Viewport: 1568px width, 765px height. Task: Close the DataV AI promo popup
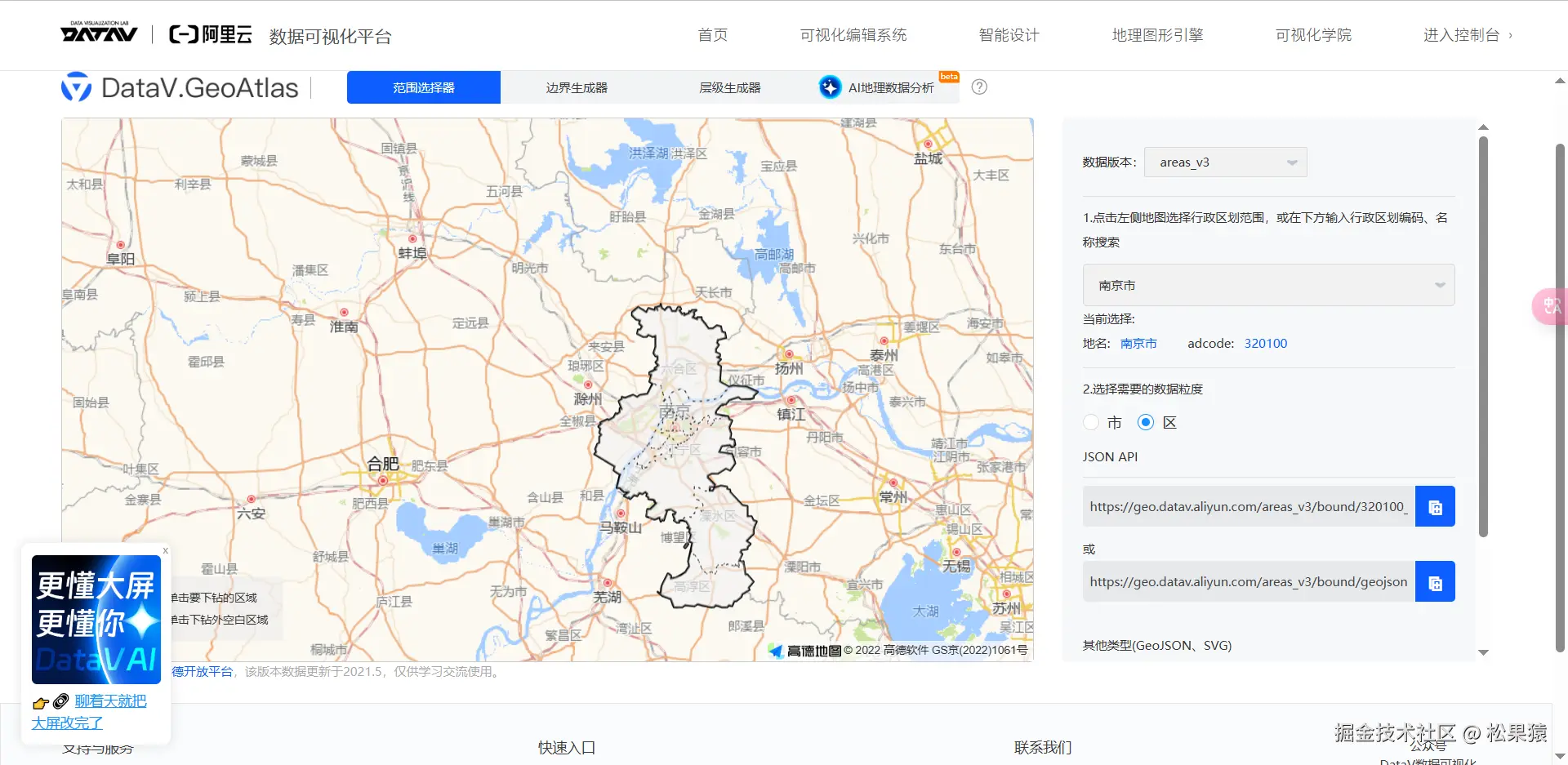click(x=165, y=550)
